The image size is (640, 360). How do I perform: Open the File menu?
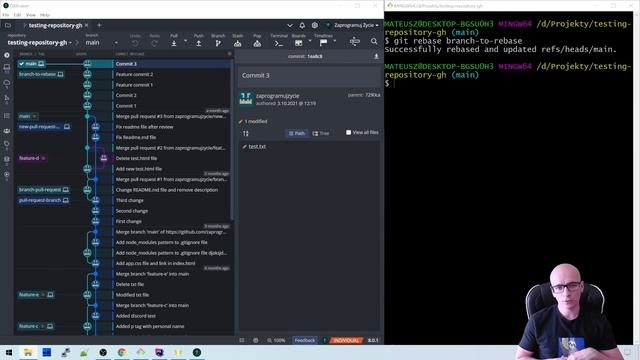click(6, 15)
